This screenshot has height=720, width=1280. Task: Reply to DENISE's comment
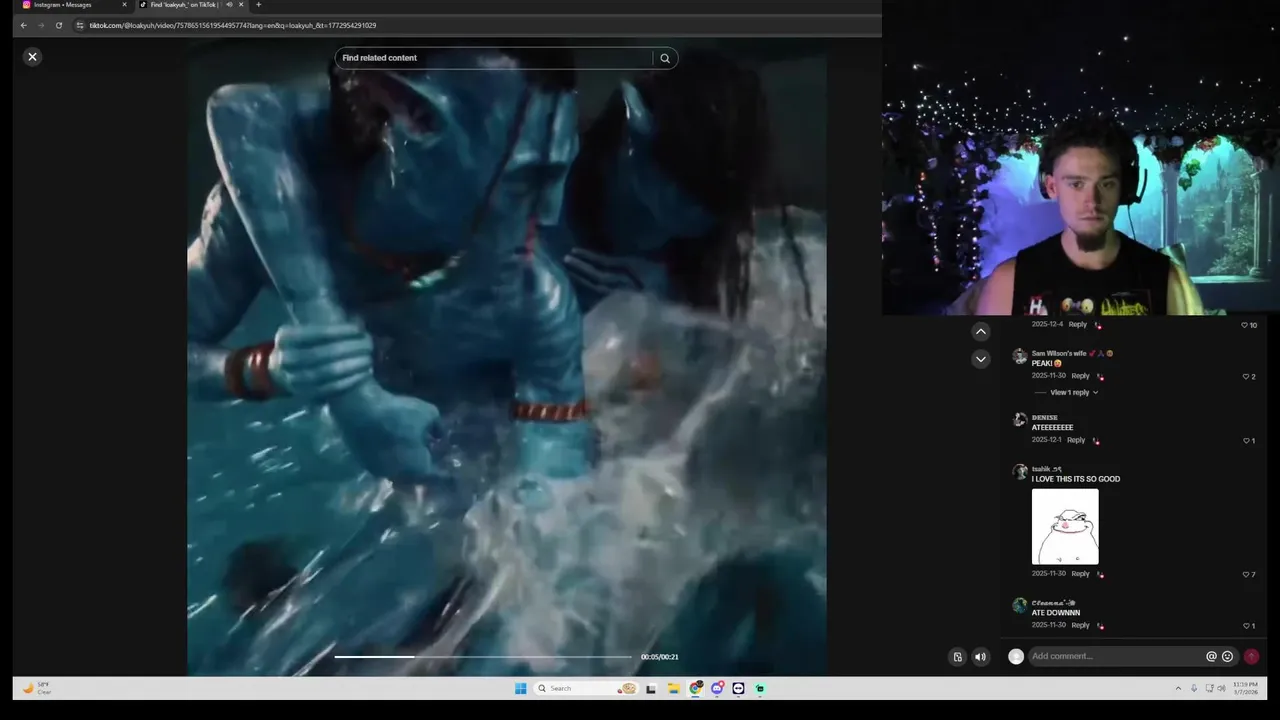point(1076,440)
